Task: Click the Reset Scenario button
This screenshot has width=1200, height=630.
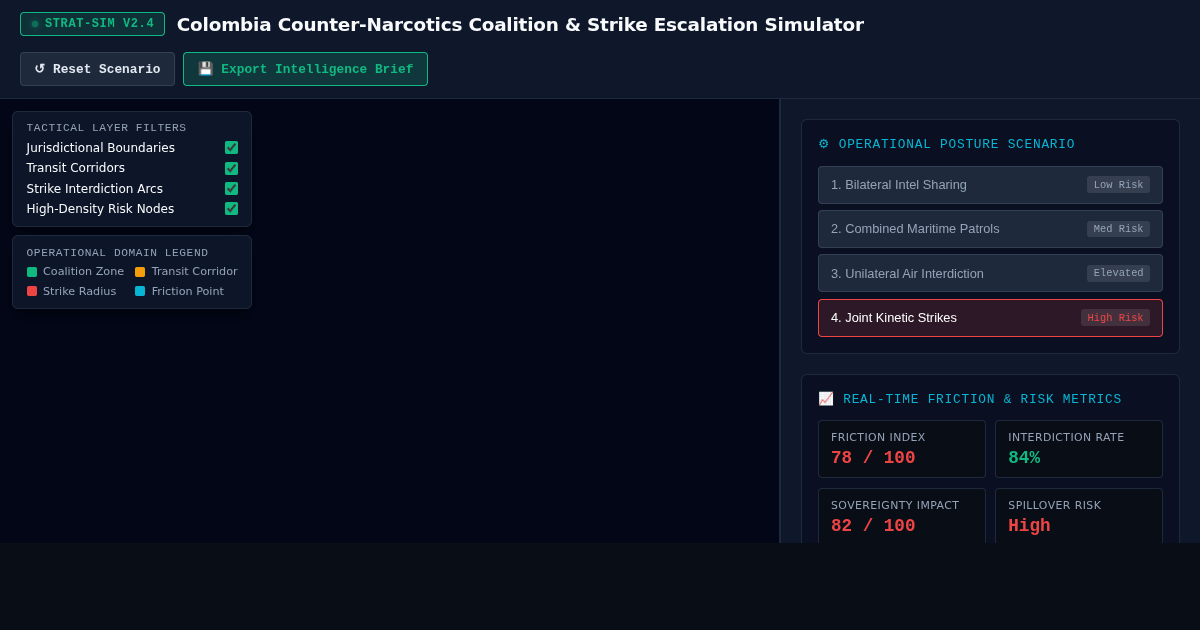Action: [x=97, y=69]
